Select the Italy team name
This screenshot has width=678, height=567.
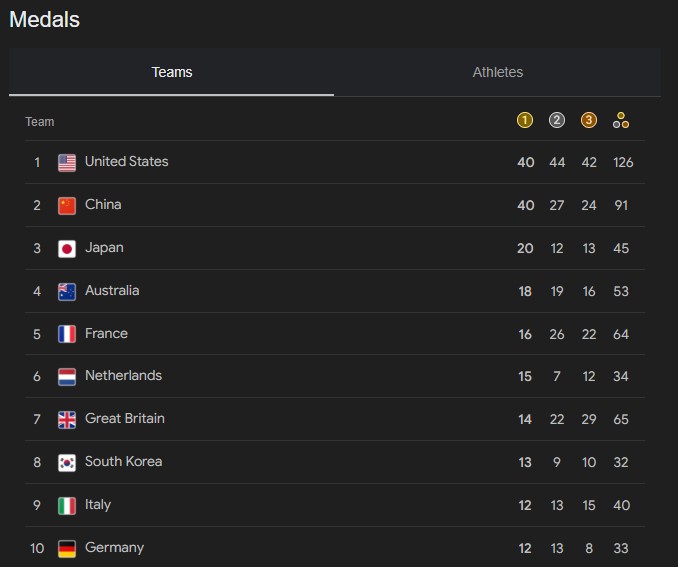tap(98, 505)
